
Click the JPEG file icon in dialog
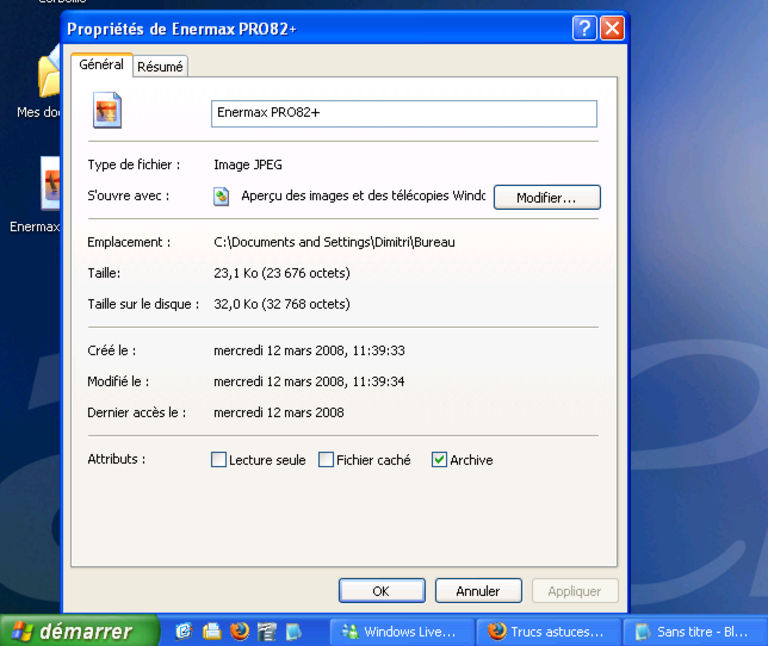pos(107,110)
